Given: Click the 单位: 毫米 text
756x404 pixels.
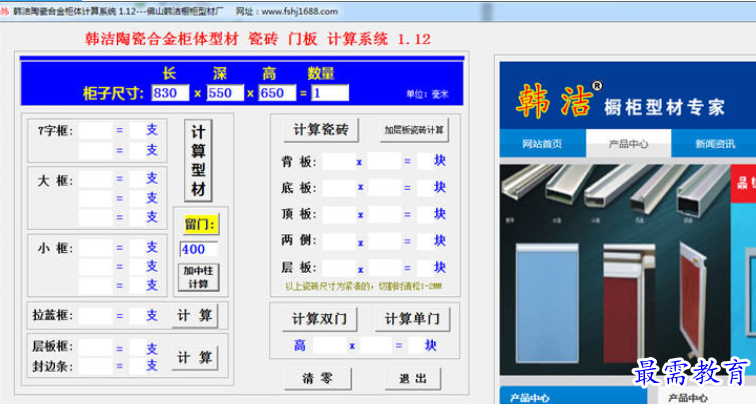Looking at the screenshot, I should point(427,94).
